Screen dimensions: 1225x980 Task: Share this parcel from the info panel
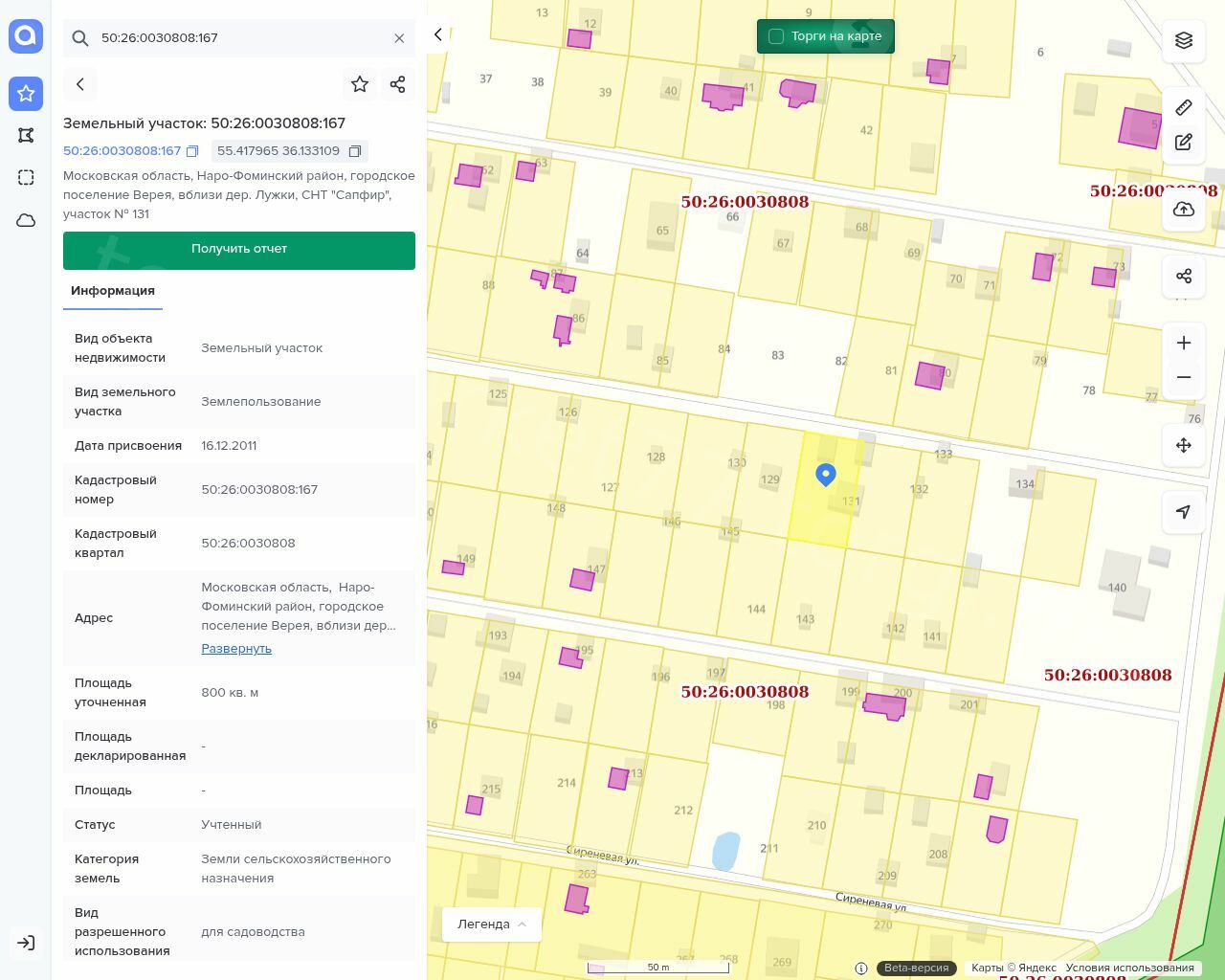(398, 84)
